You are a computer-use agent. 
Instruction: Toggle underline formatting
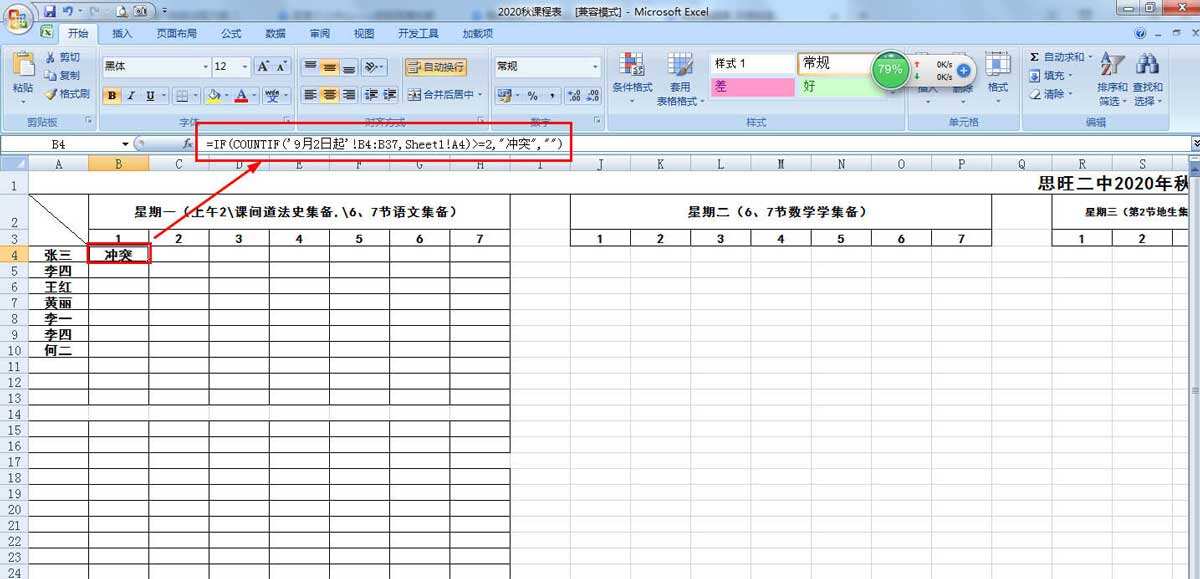pos(150,96)
